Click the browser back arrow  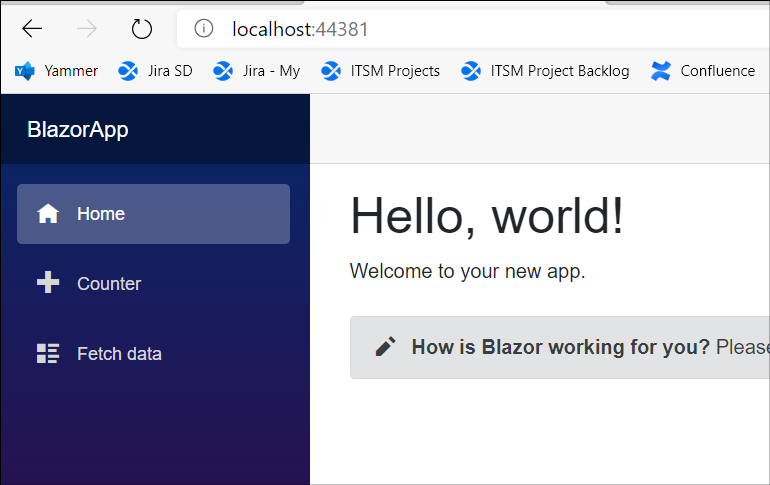[x=32, y=29]
